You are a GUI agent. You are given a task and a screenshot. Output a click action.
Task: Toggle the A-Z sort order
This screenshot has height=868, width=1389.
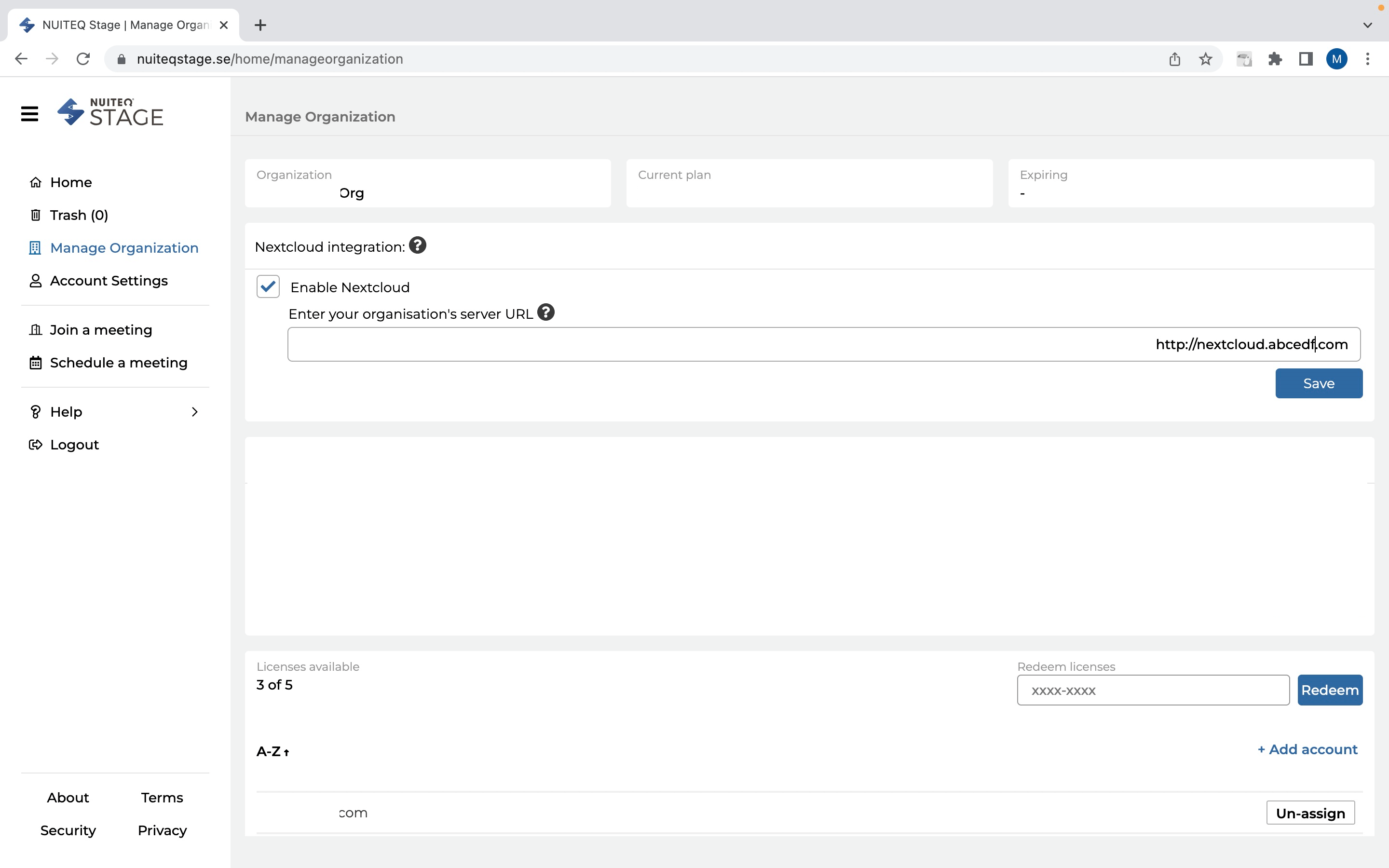pyautogui.click(x=272, y=751)
